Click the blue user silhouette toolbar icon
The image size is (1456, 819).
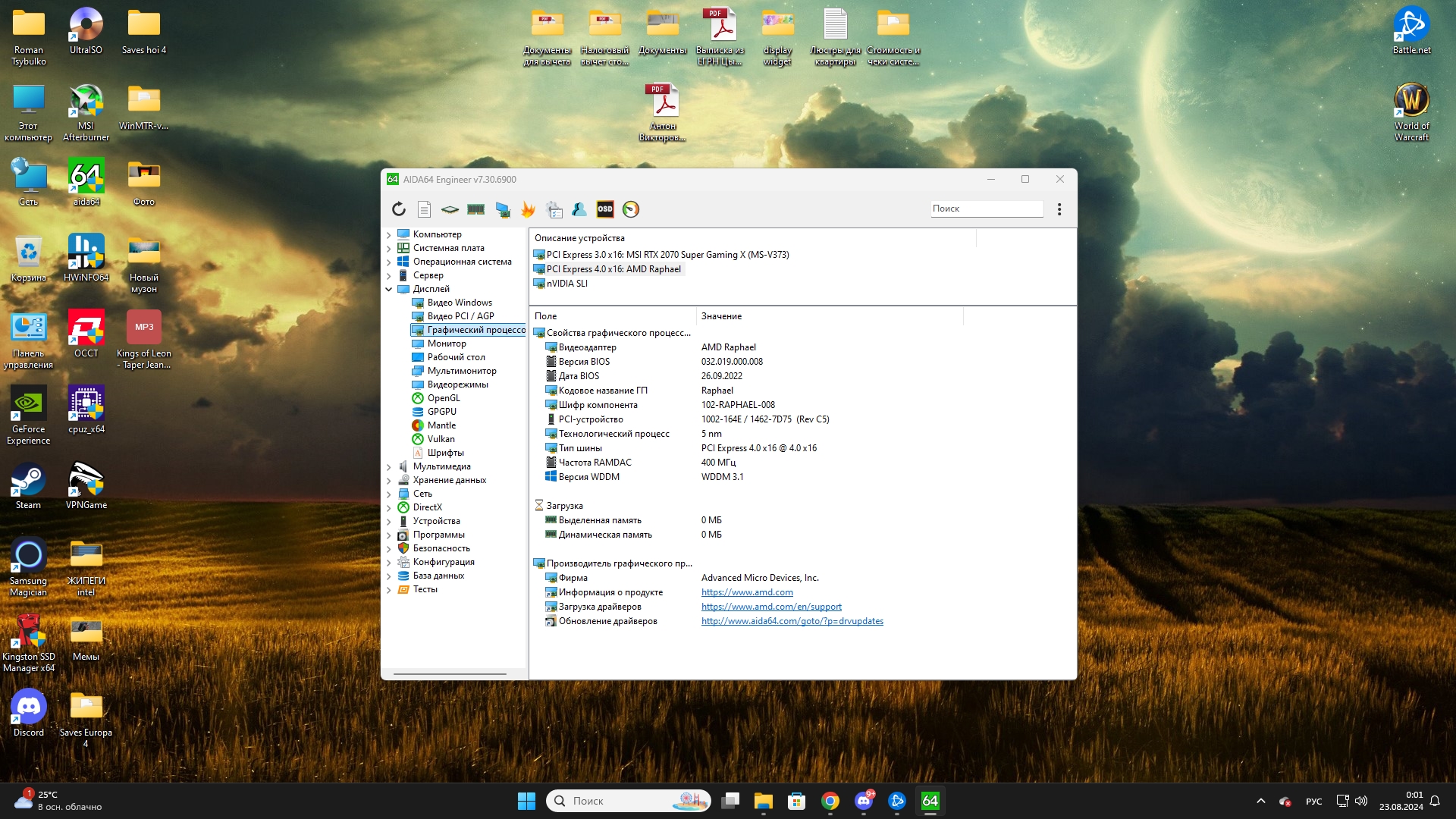(x=579, y=209)
